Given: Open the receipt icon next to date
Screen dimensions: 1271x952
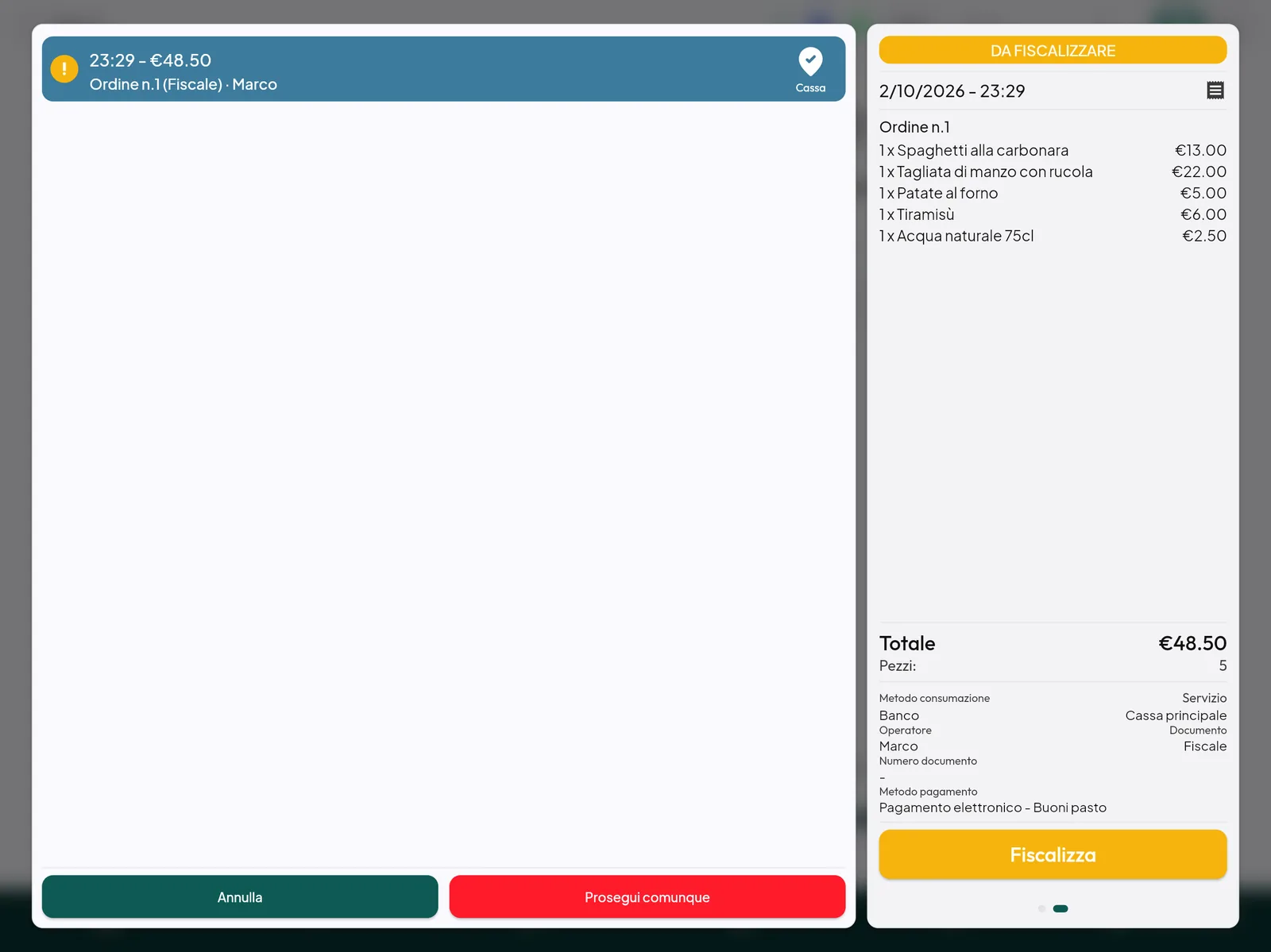Looking at the screenshot, I should coord(1215,91).
